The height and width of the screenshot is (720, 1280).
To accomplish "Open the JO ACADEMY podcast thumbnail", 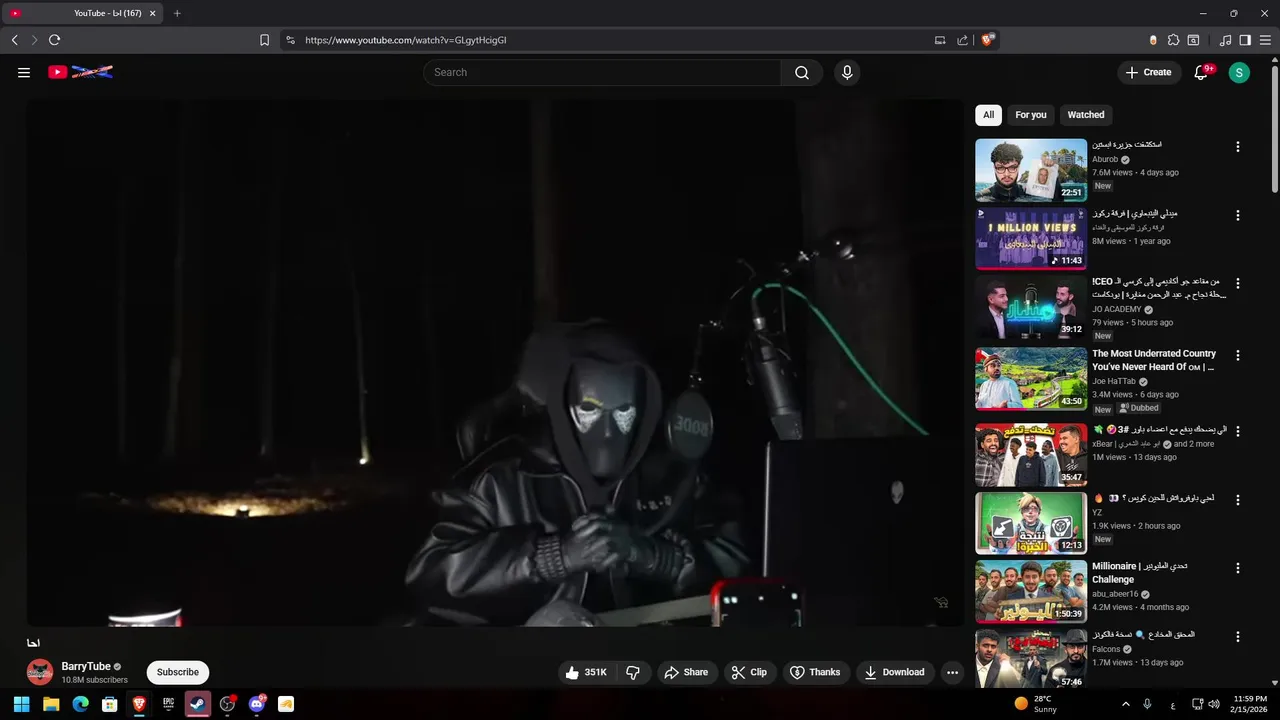I will [x=1031, y=308].
